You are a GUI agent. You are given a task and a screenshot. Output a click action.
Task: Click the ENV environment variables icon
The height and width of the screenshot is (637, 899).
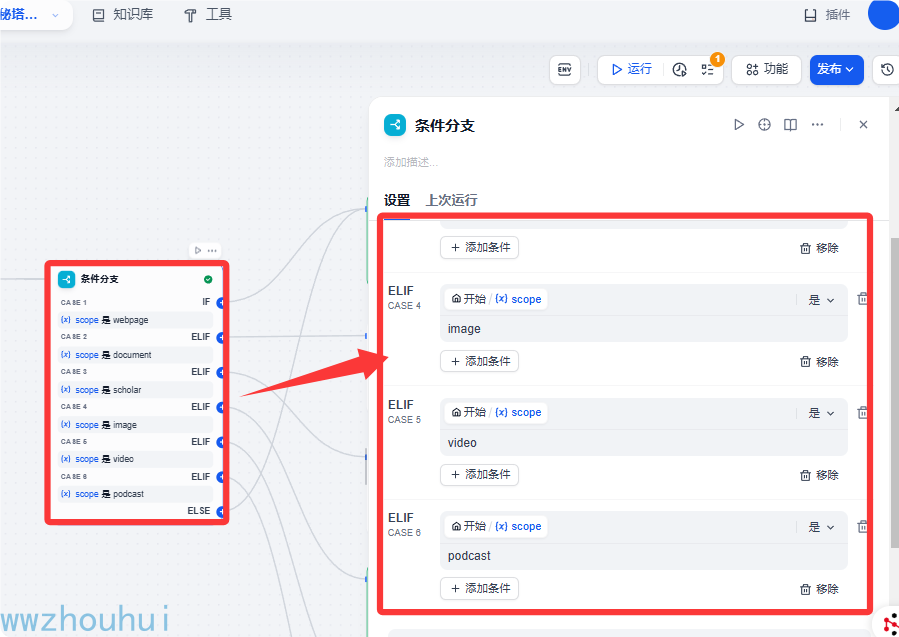(565, 69)
